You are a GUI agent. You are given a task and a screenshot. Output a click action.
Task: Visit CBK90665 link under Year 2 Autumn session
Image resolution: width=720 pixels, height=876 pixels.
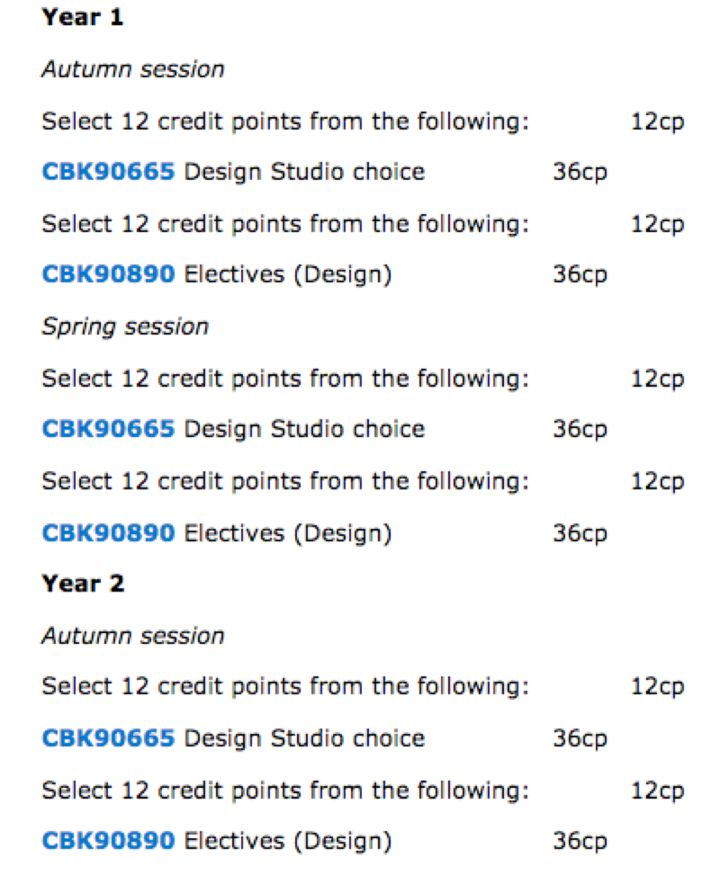[108, 739]
